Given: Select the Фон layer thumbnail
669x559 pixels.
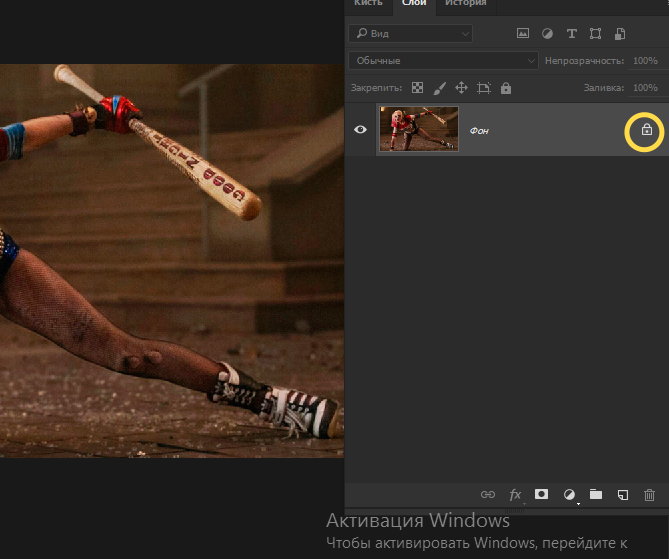Looking at the screenshot, I should point(419,129).
